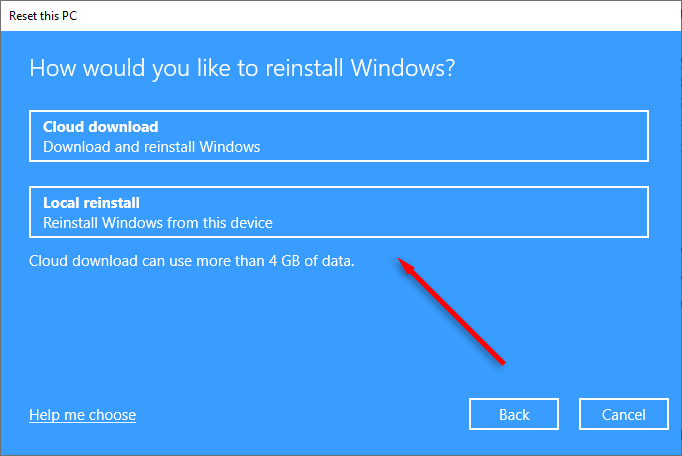Click the middle of the red arrow

[x=452, y=311]
